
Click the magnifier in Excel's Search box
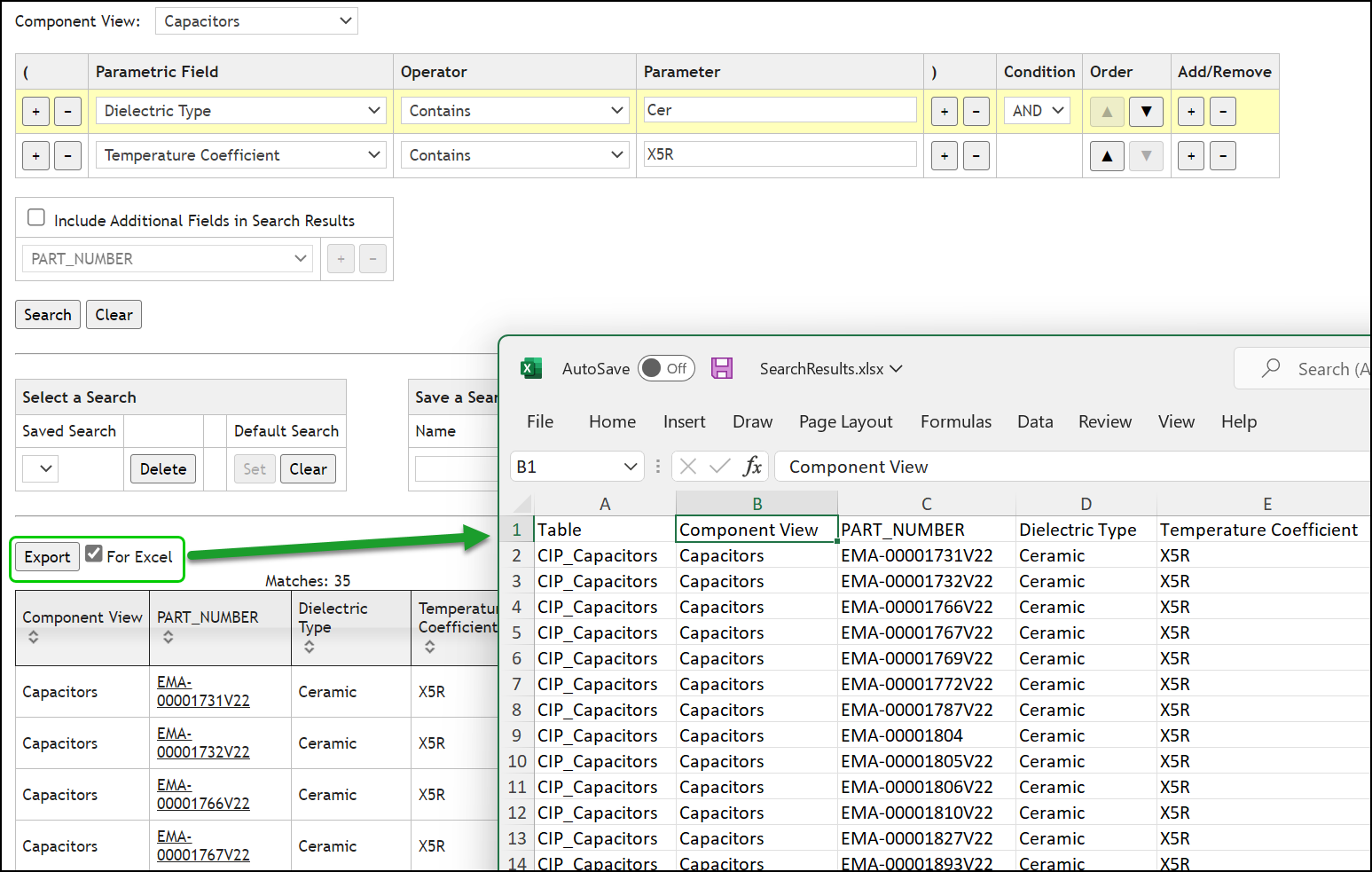click(x=1270, y=368)
